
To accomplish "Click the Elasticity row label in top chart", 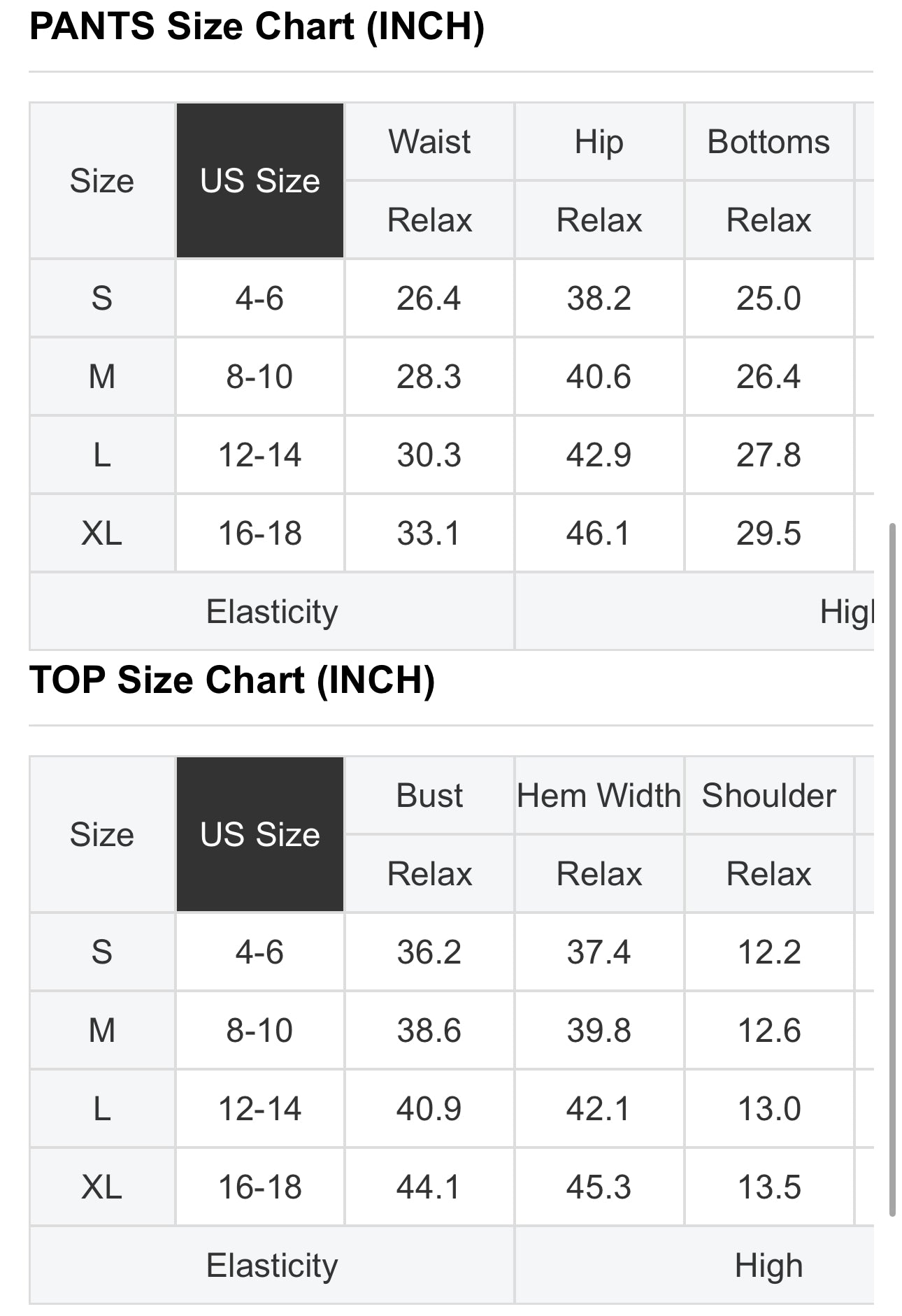I will [x=272, y=1265].
